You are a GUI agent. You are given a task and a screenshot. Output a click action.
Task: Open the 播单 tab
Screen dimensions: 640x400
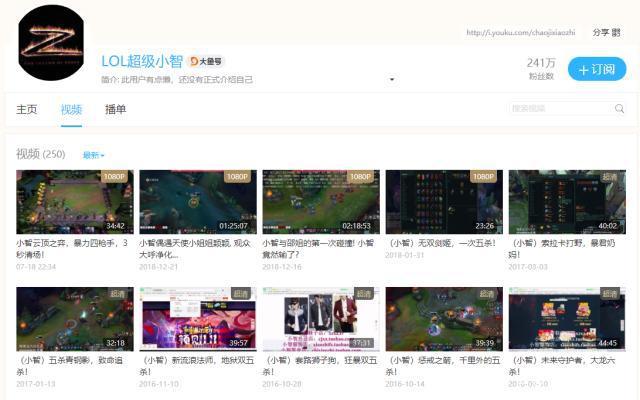point(116,109)
